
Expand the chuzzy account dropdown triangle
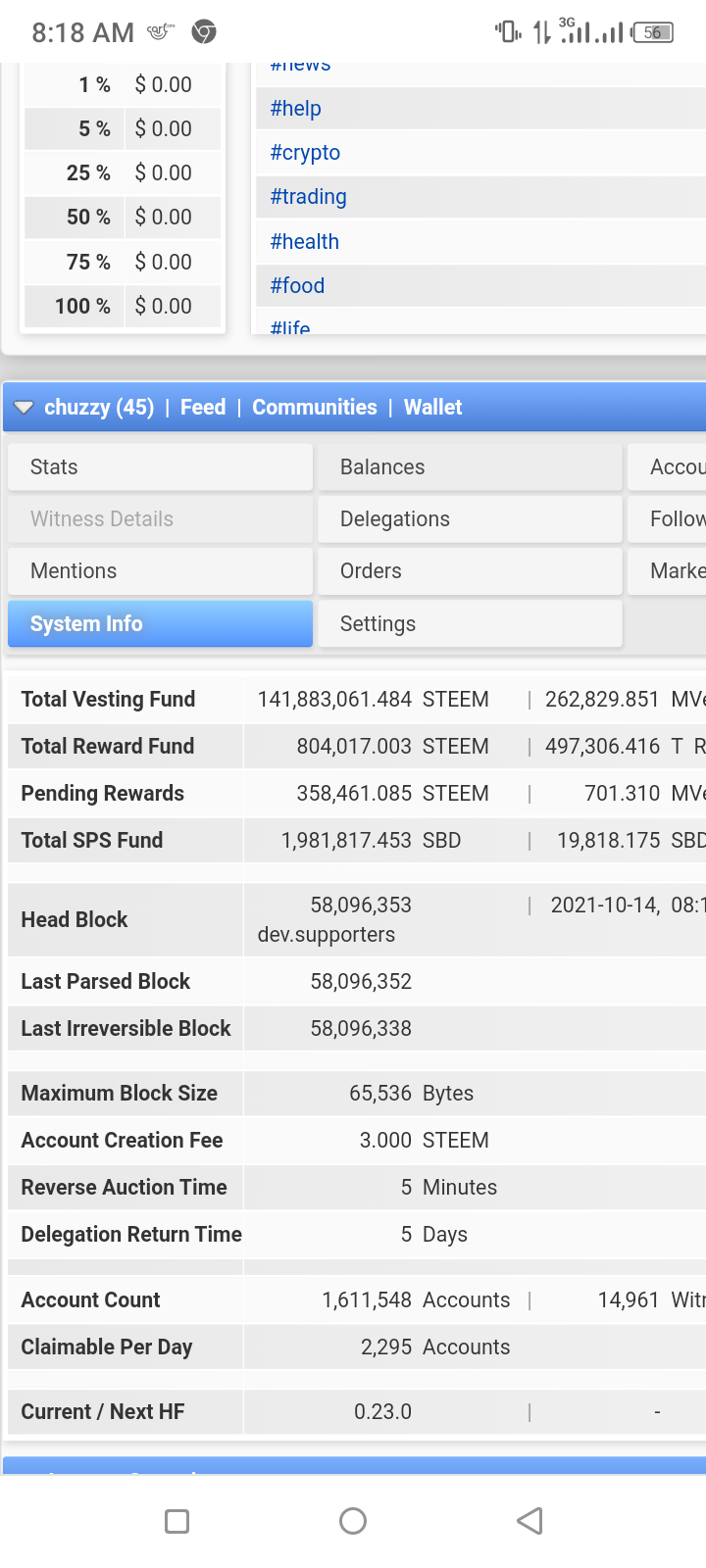[24, 408]
